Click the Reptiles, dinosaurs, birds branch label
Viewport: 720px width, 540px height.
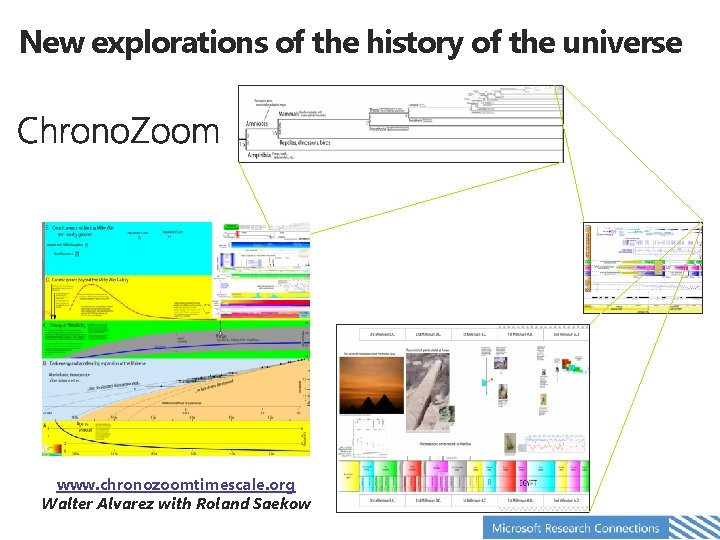[x=305, y=143]
